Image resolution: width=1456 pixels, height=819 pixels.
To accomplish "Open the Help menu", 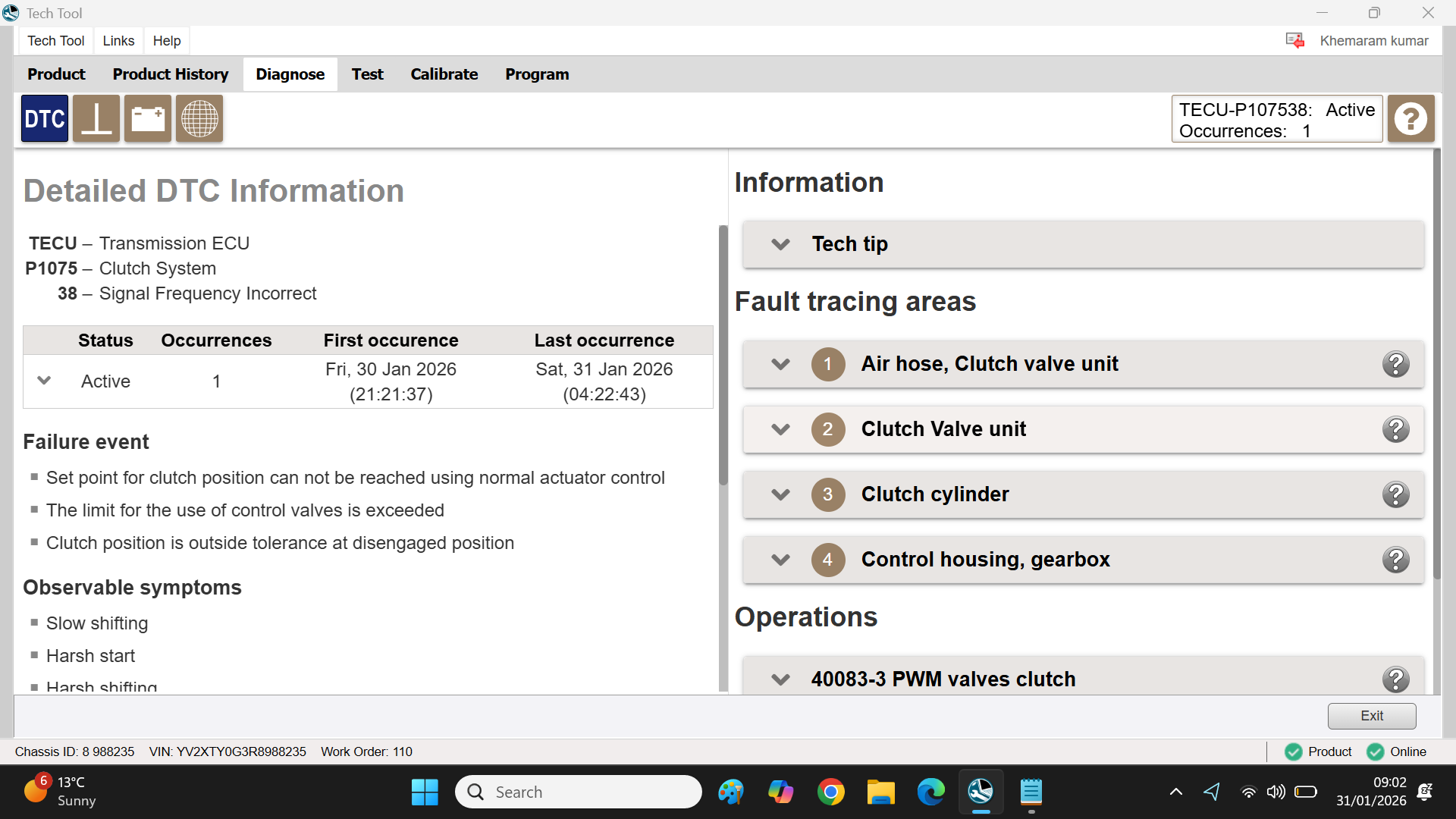I will coord(167,41).
